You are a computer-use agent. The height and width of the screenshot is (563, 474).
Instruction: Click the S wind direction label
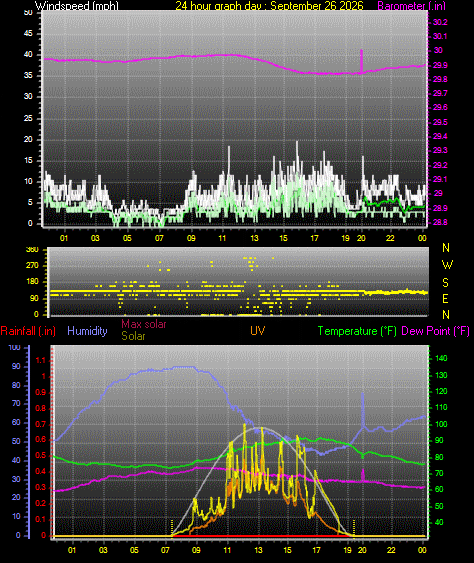click(x=445, y=283)
